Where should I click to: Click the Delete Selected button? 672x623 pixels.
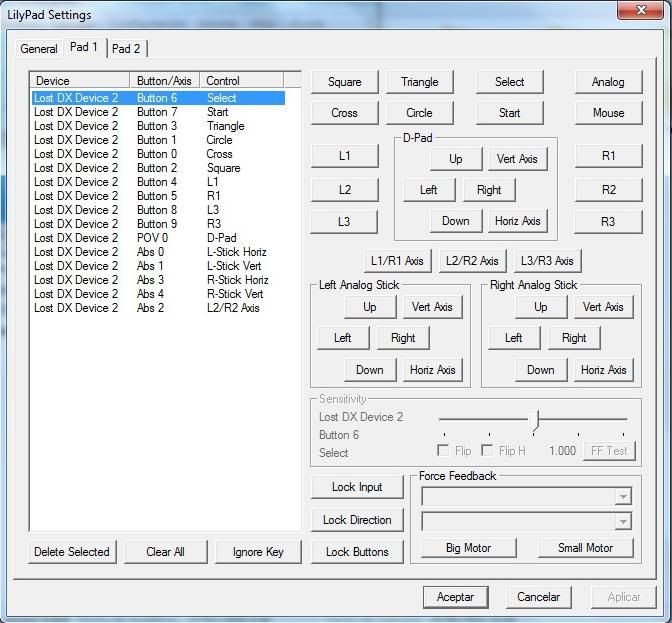point(72,552)
